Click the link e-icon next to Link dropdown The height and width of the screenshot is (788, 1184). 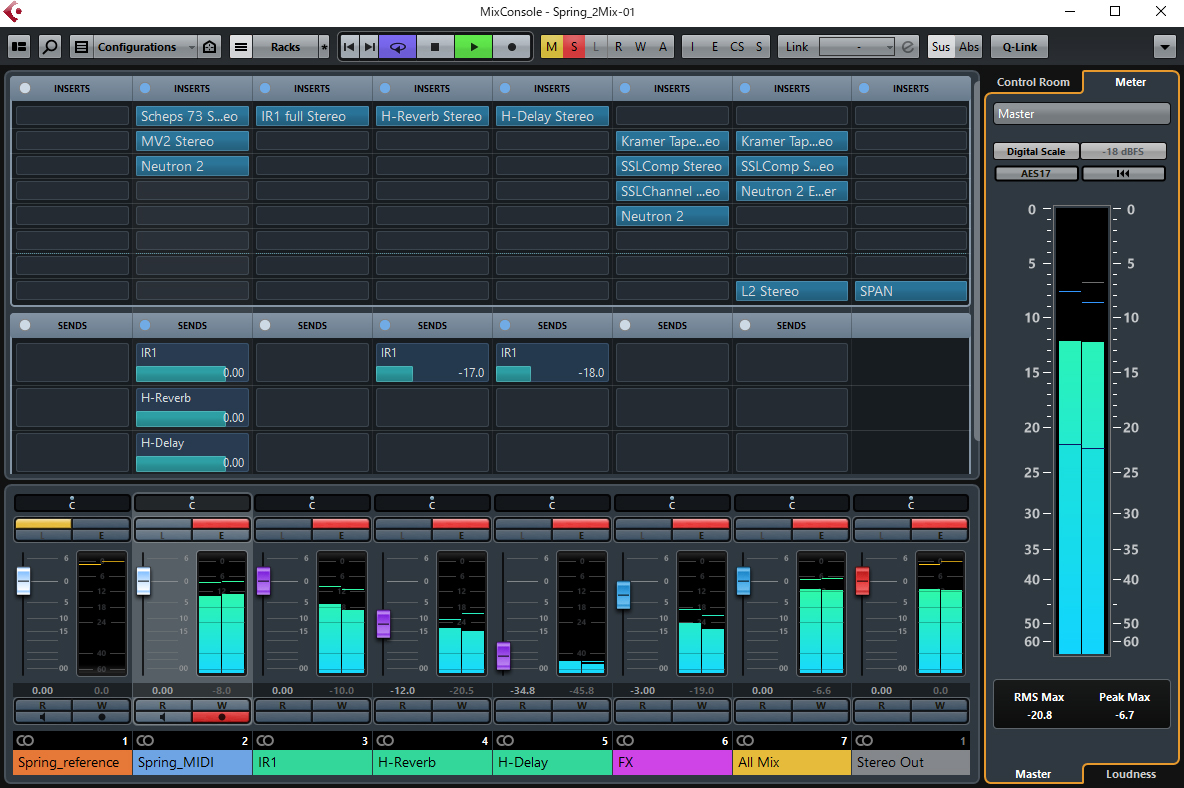908,47
